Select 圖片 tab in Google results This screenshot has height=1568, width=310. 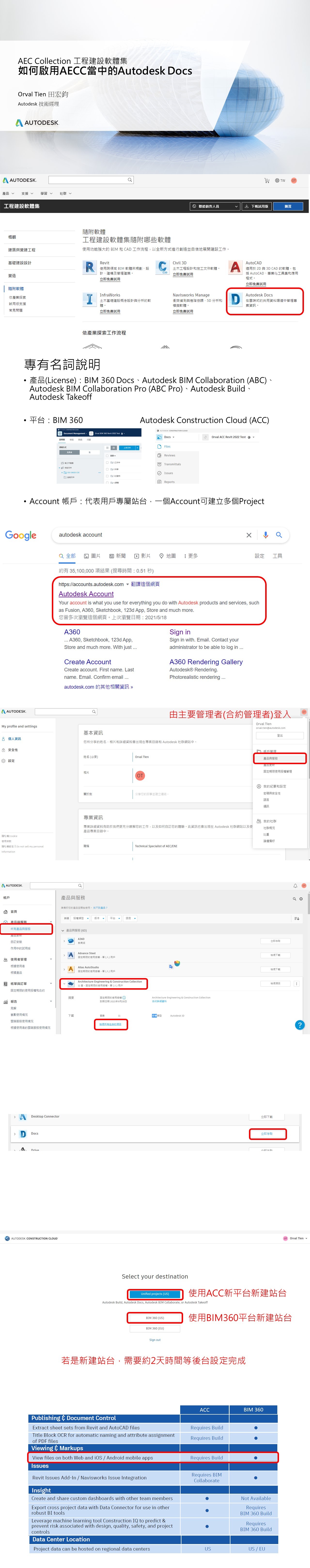click(x=93, y=556)
